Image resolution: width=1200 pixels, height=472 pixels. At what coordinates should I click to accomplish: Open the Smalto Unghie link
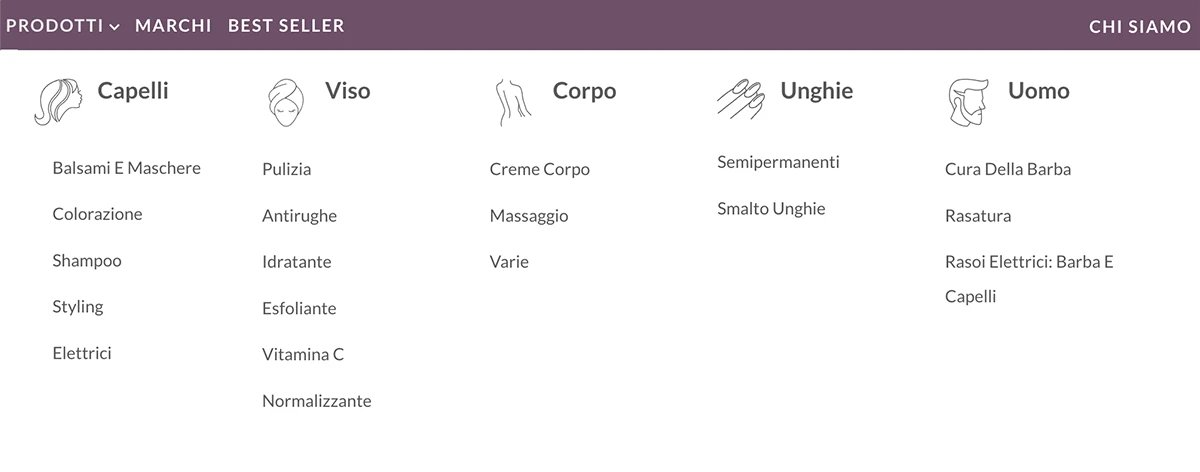click(771, 209)
